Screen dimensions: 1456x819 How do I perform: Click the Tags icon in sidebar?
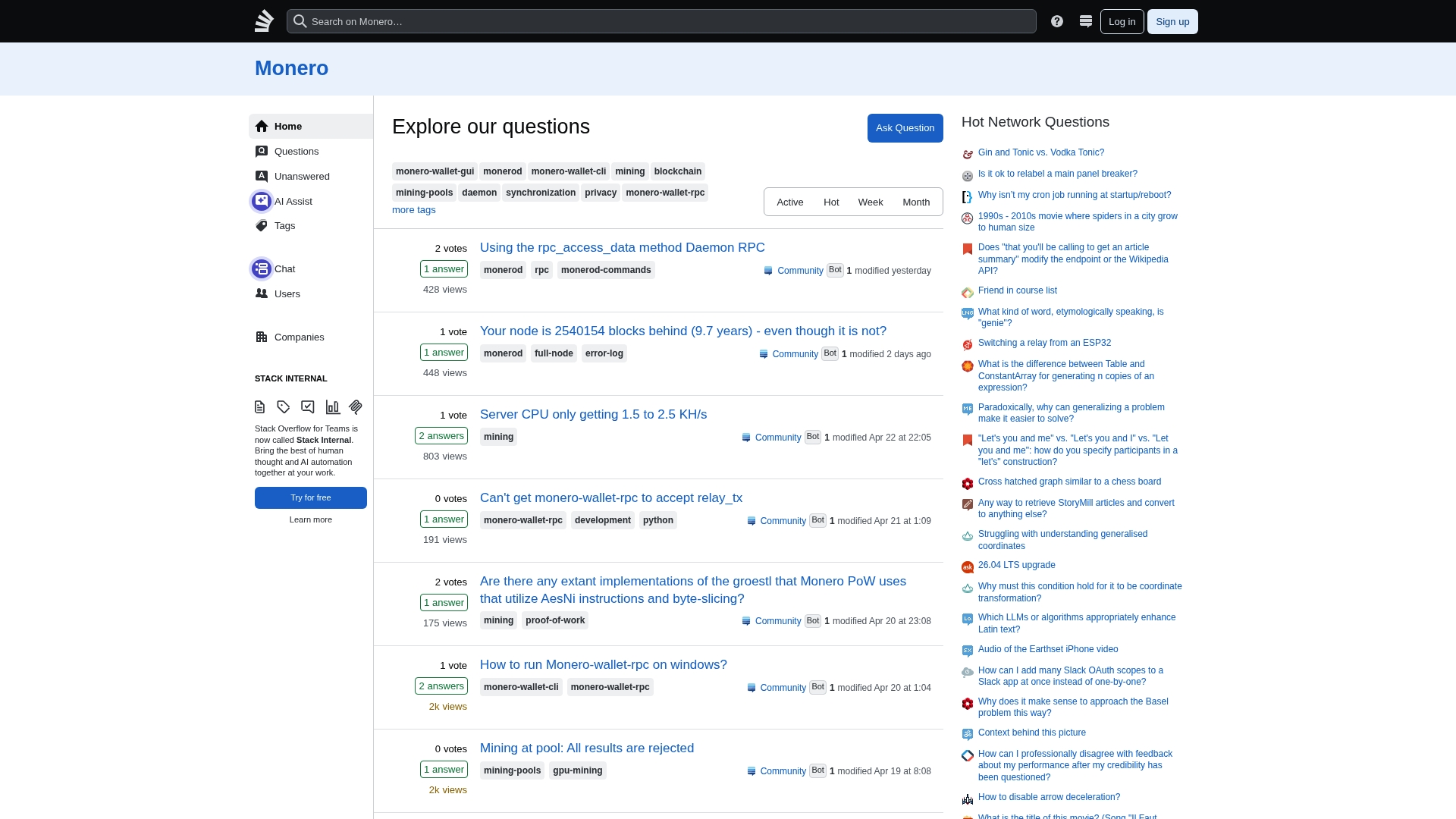point(262,226)
